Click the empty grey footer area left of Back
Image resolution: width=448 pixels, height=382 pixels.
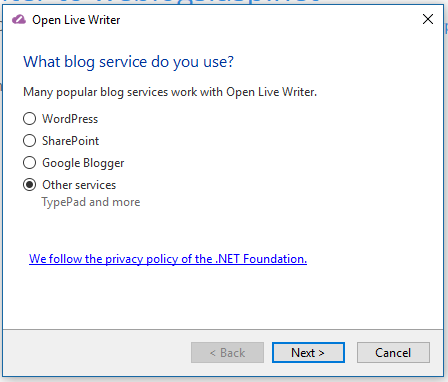tap(97, 352)
